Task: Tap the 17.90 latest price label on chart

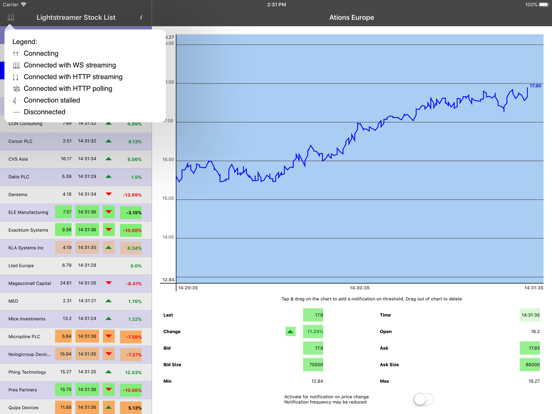Action: click(x=535, y=86)
